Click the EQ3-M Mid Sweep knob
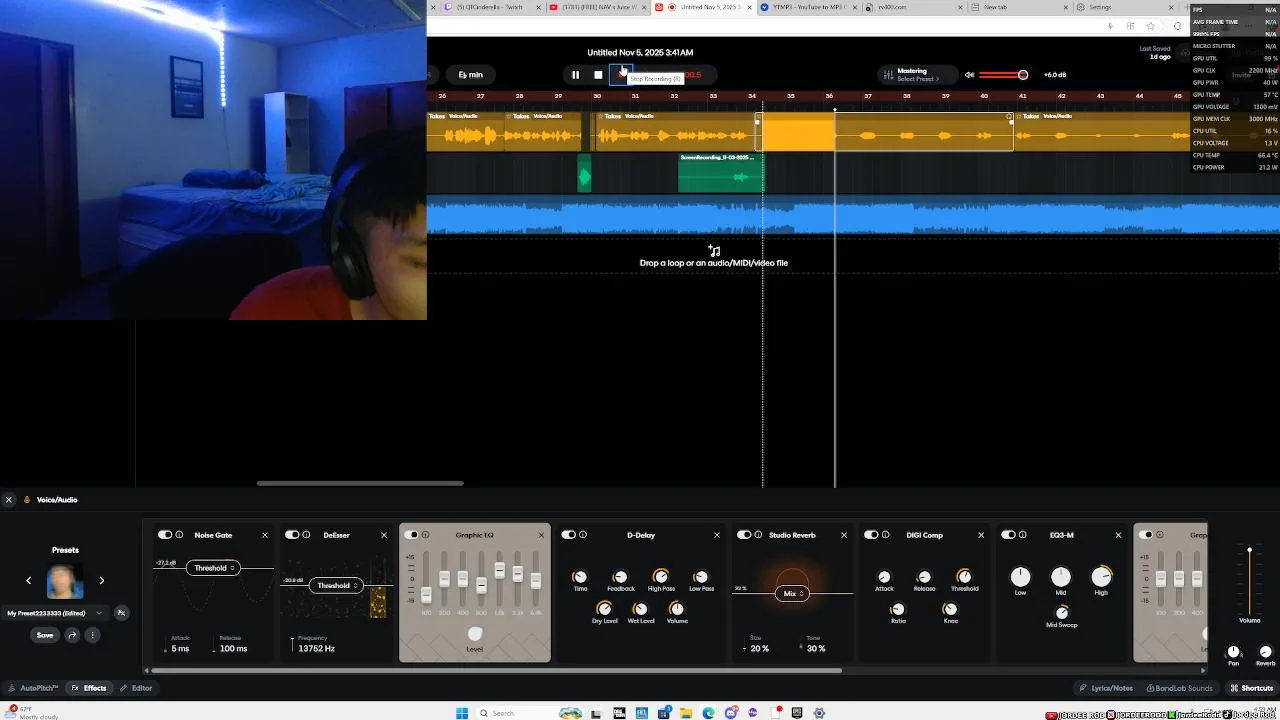 click(x=1062, y=613)
